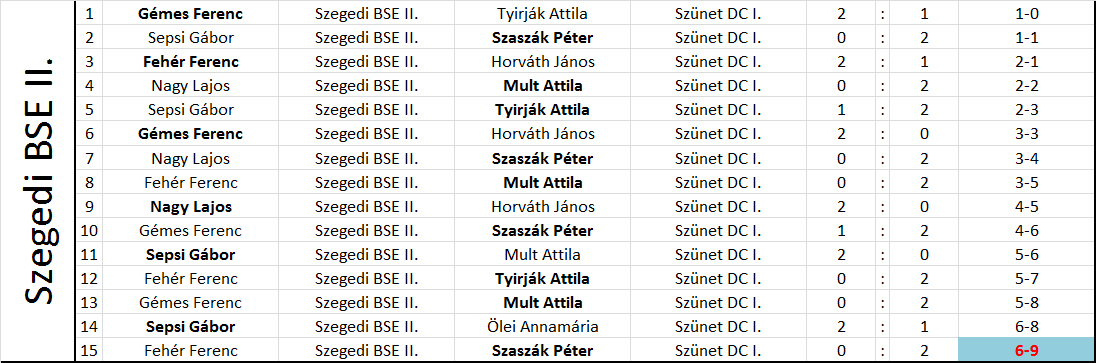Select the 4-6 running score cell
Image resolution: width=1096 pixels, height=363 pixels.
(1026, 230)
